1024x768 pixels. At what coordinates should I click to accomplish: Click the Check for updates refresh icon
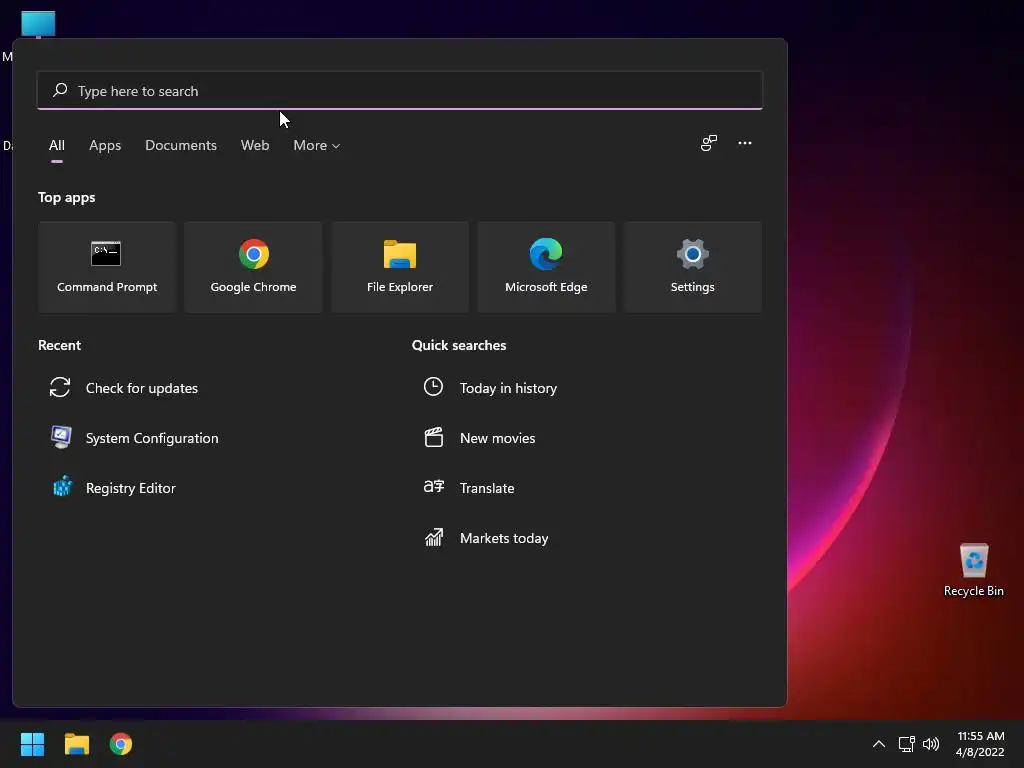coord(60,387)
